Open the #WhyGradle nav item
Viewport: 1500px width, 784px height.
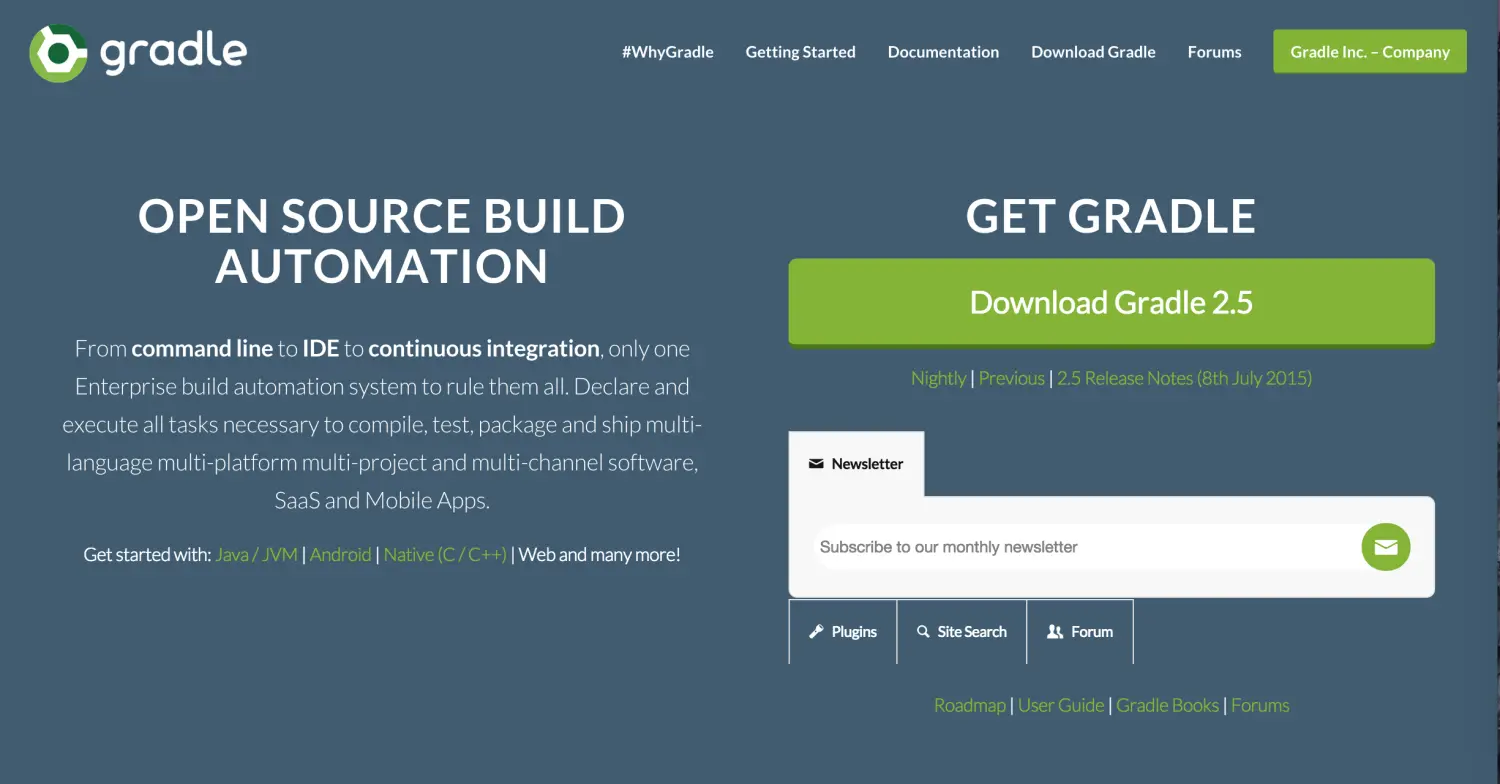pos(668,52)
